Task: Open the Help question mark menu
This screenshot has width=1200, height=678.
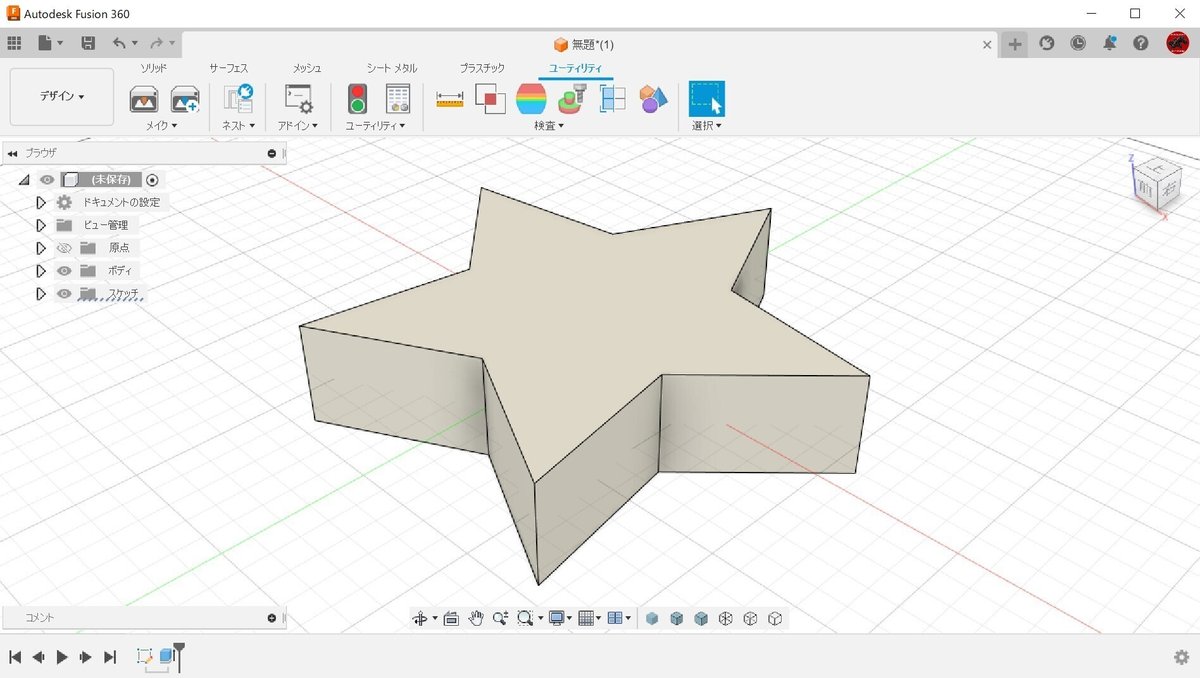Action: tap(1141, 43)
